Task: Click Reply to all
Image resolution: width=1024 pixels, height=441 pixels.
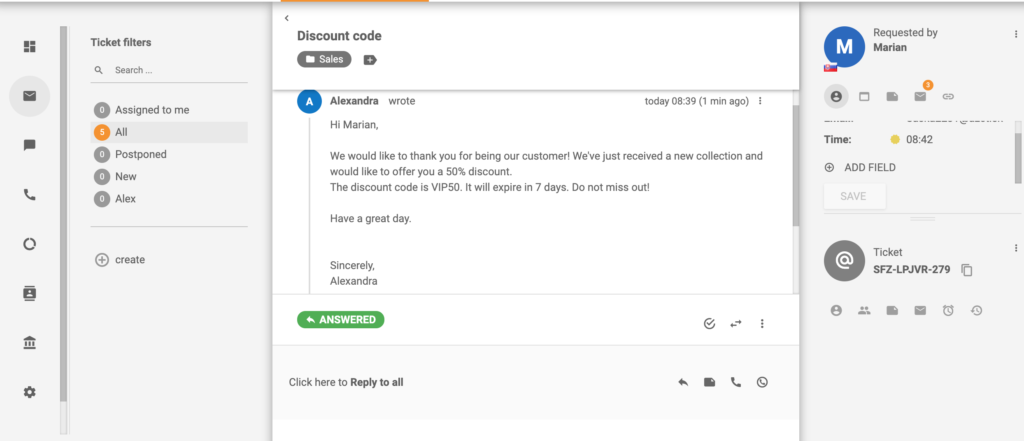Action: click(376, 382)
